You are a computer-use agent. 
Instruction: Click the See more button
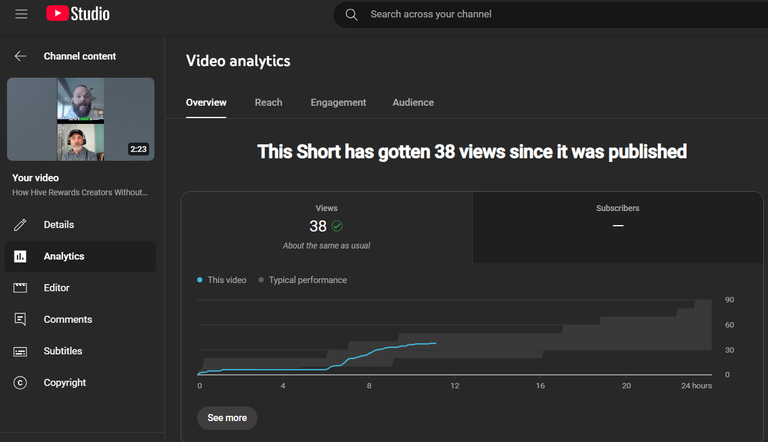227,418
